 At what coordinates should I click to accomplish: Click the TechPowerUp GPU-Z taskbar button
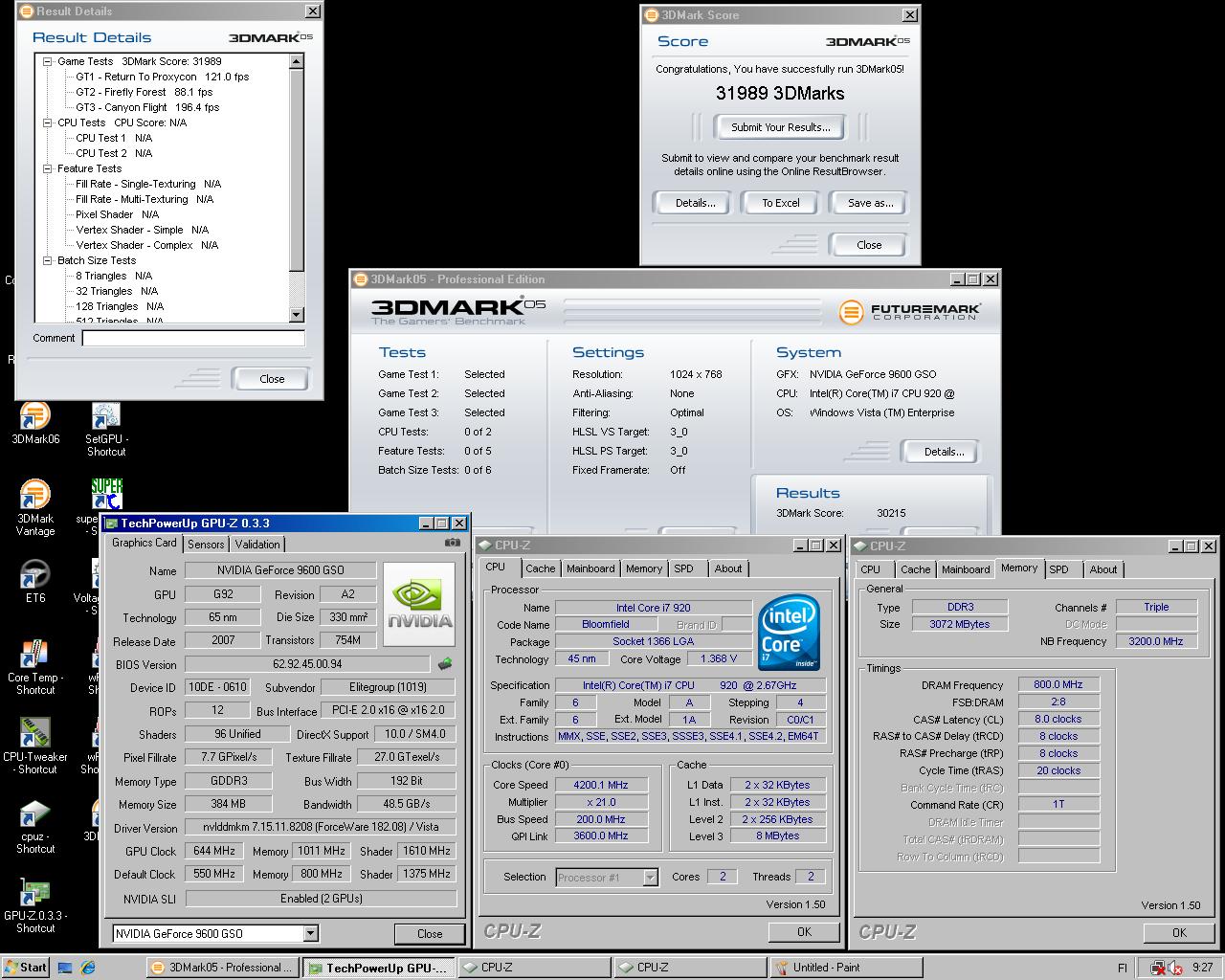[x=378, y=968]
